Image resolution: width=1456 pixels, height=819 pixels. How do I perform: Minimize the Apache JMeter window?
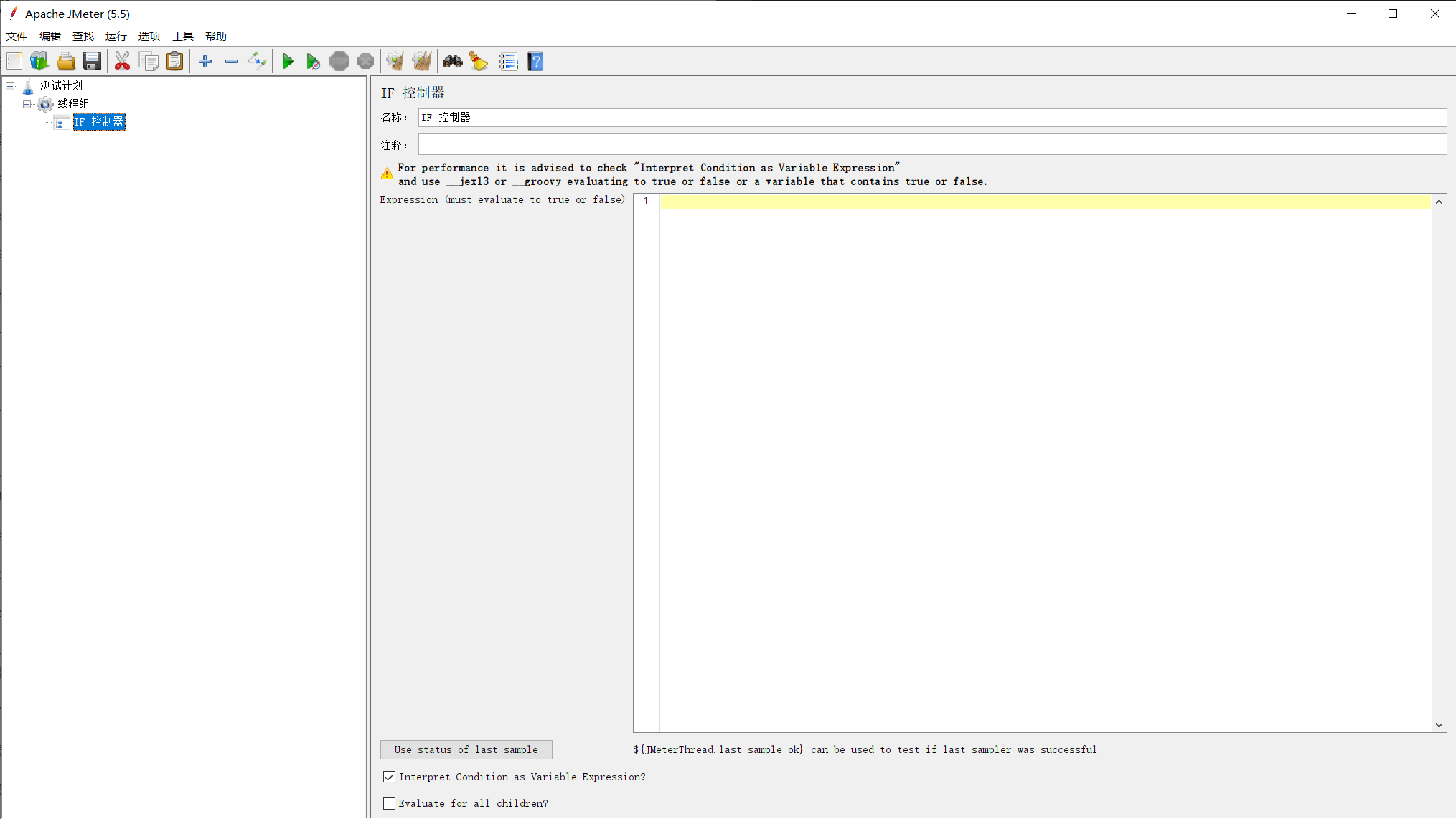[x=1351, y=14]
